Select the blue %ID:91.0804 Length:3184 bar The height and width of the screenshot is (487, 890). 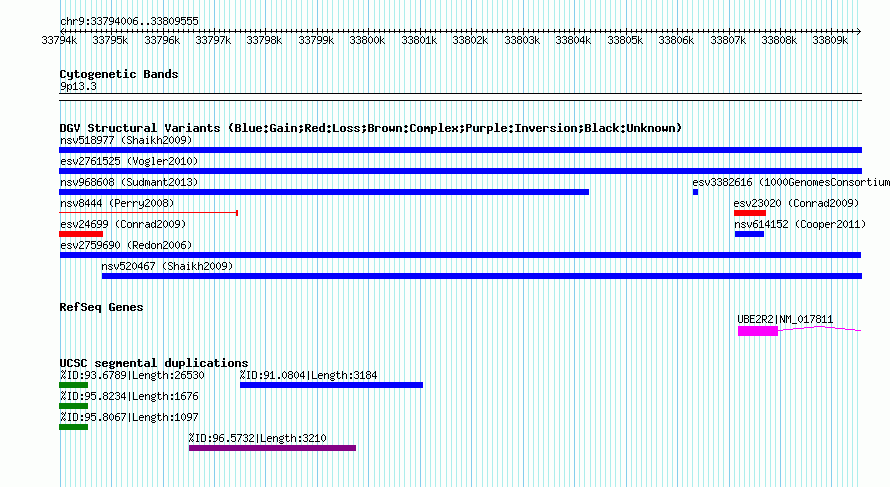(331, 385)
